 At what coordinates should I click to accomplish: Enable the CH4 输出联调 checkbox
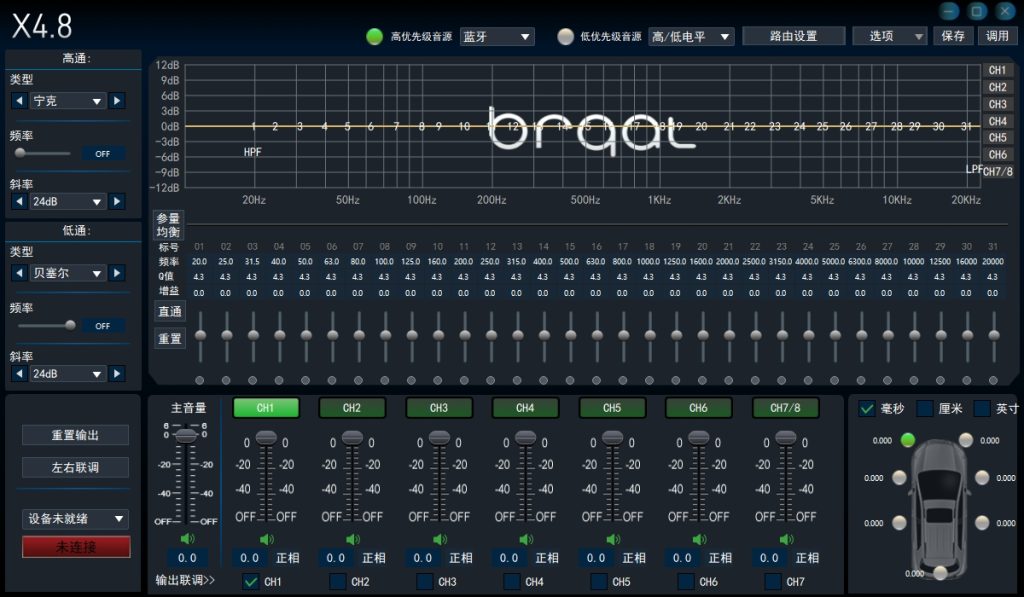point(512,581)
